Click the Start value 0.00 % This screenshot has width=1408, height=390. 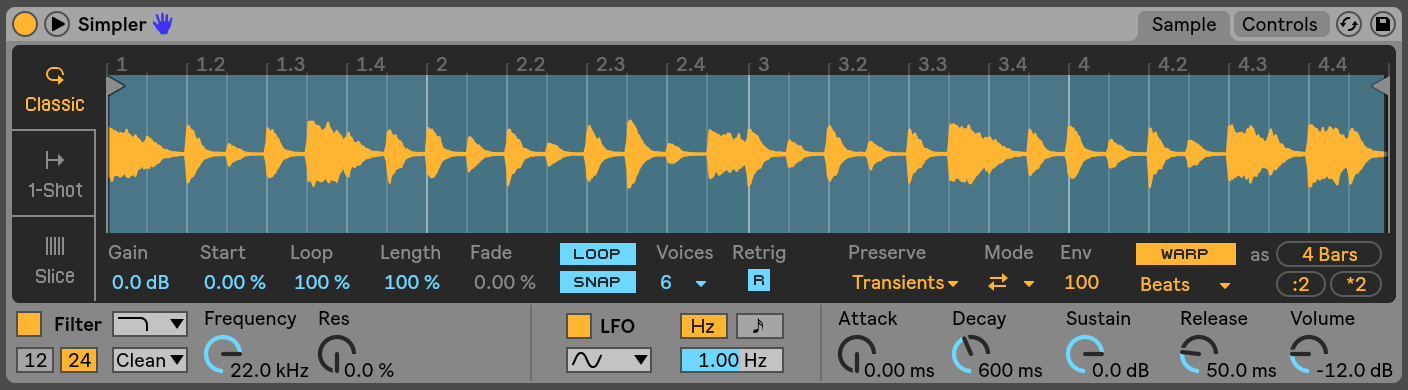[x=234, y=283]
